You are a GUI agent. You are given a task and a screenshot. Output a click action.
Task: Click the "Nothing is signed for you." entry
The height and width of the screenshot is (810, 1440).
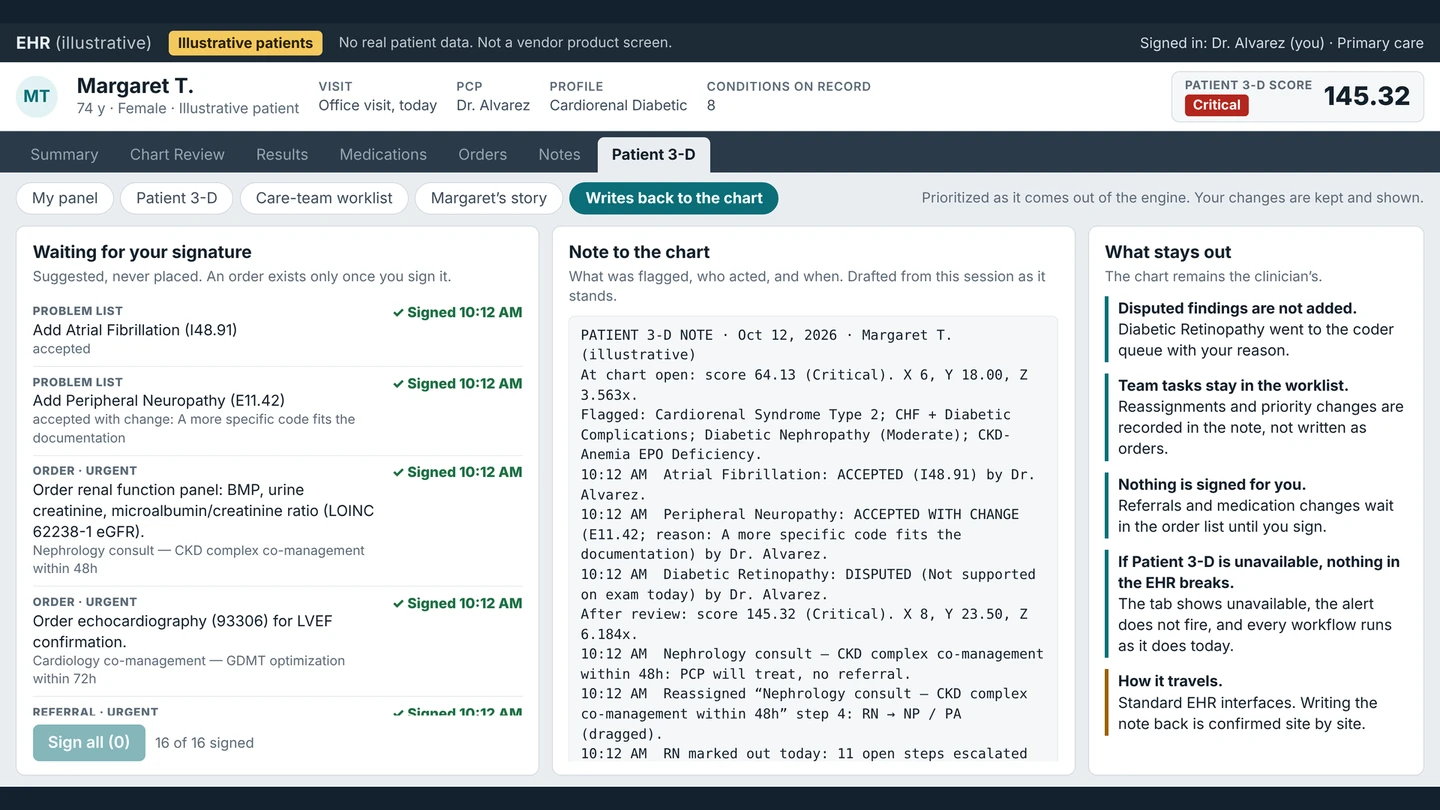click(x=1257, y=505)
